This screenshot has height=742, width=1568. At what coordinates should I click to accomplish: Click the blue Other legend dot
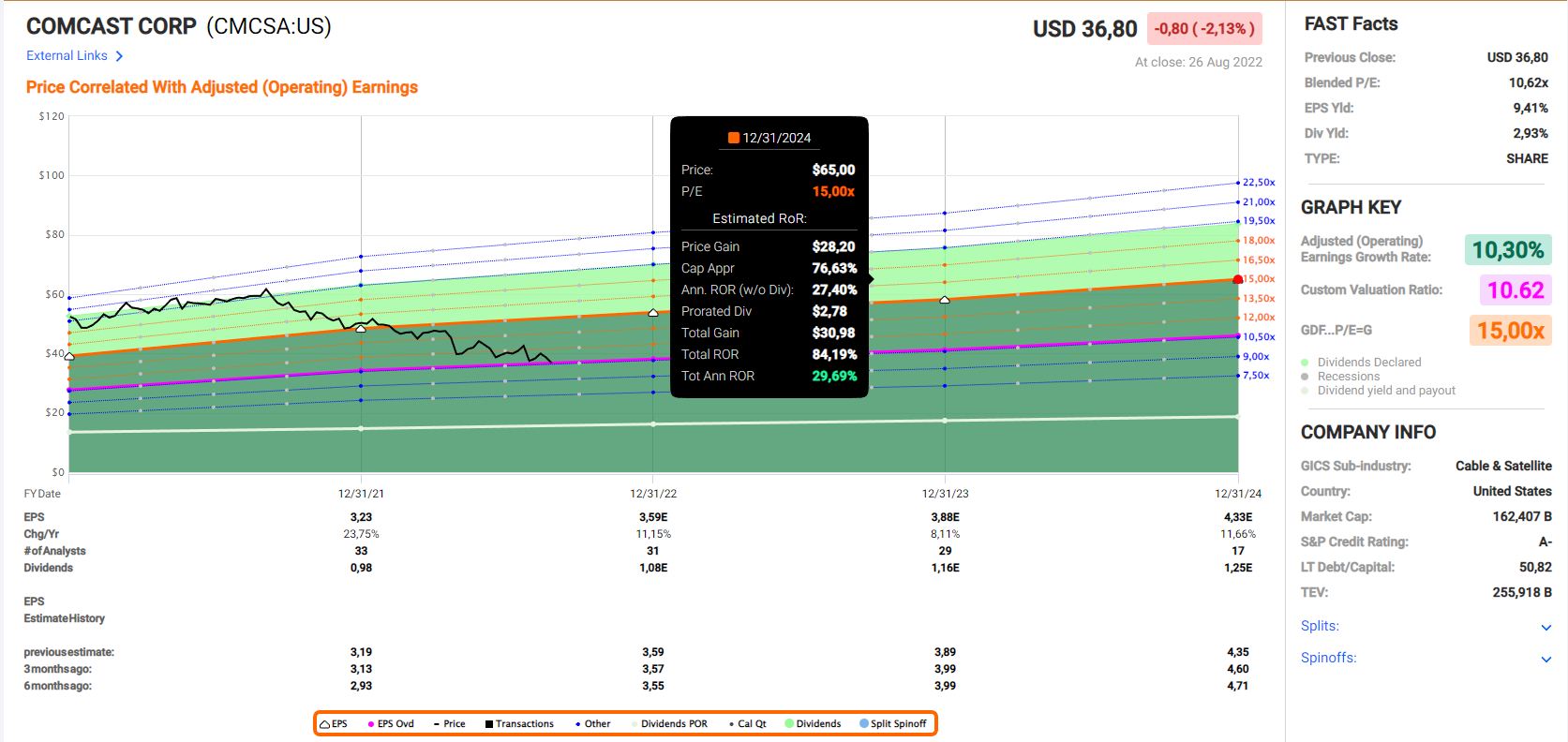coord(577,724)
